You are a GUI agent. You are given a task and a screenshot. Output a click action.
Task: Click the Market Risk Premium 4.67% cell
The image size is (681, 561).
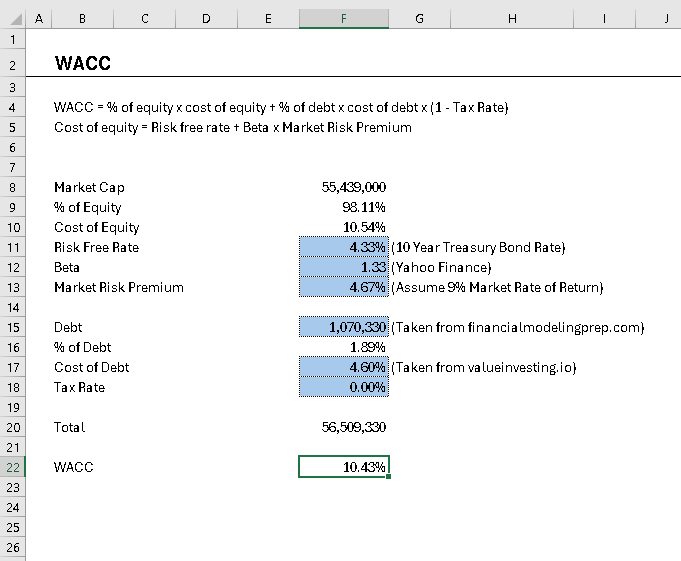click(344, 287)
